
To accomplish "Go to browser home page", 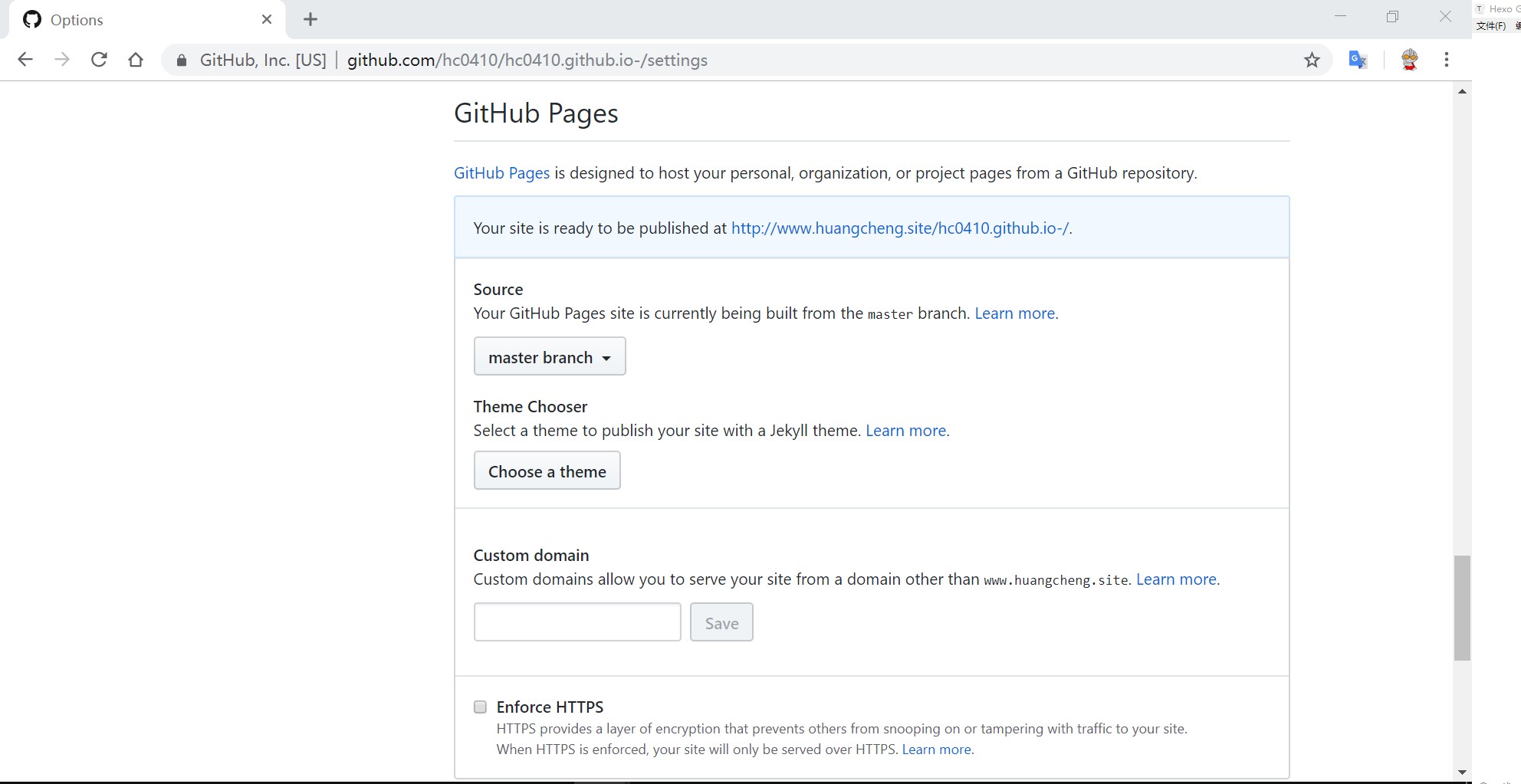I will tap(136, 60).
